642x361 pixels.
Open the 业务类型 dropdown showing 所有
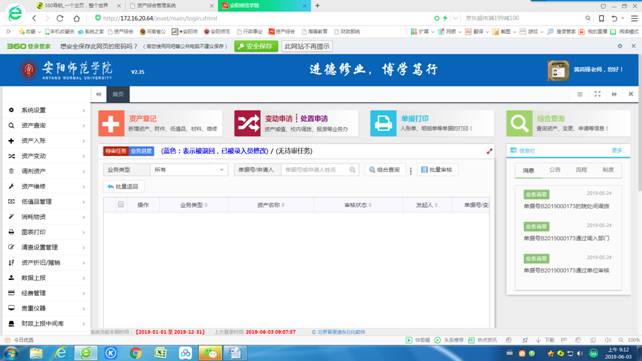pyautogui.click(x=189, y=169)
